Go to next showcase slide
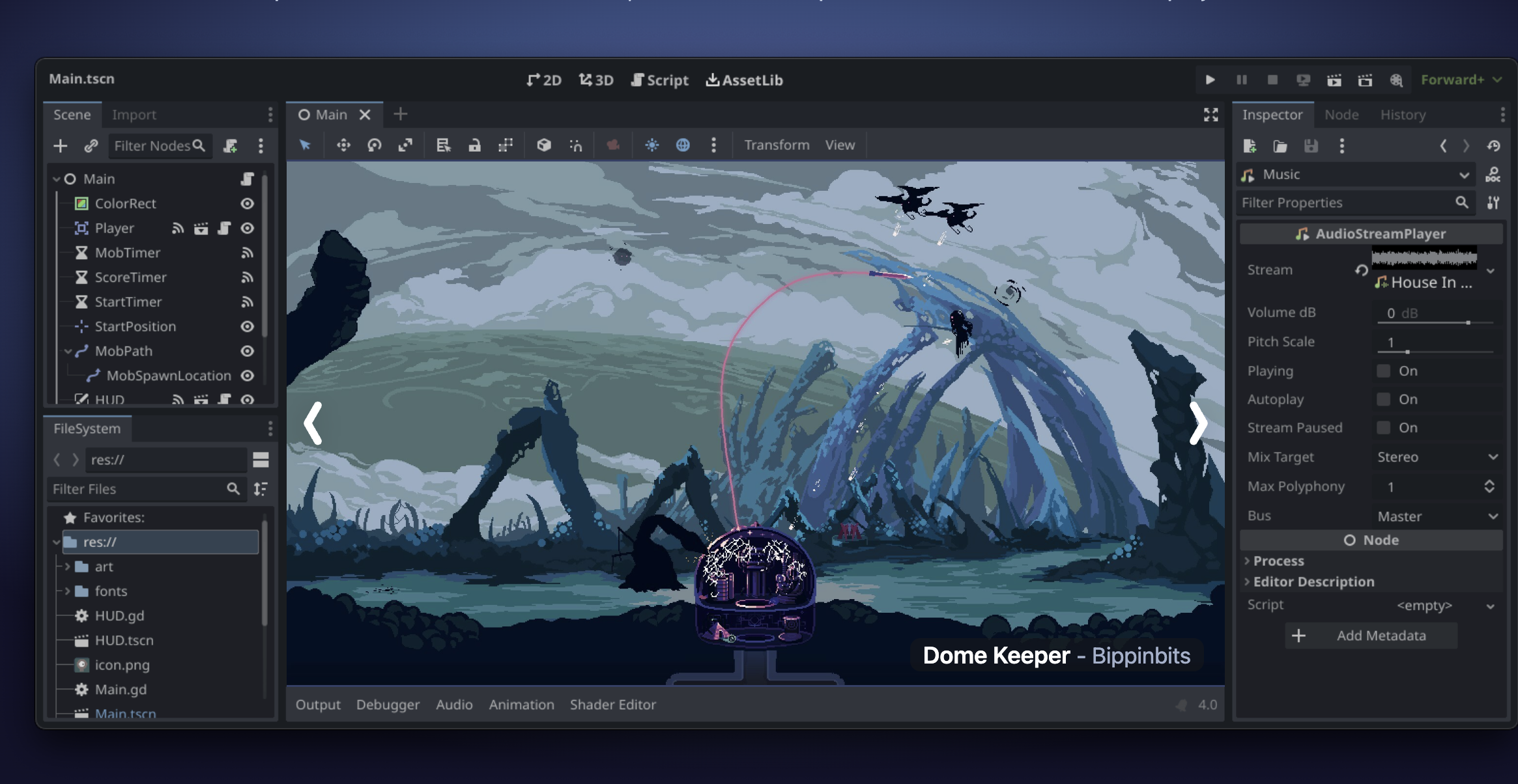This screenshot has height=784, width=1518. (x=1197, y=423)
